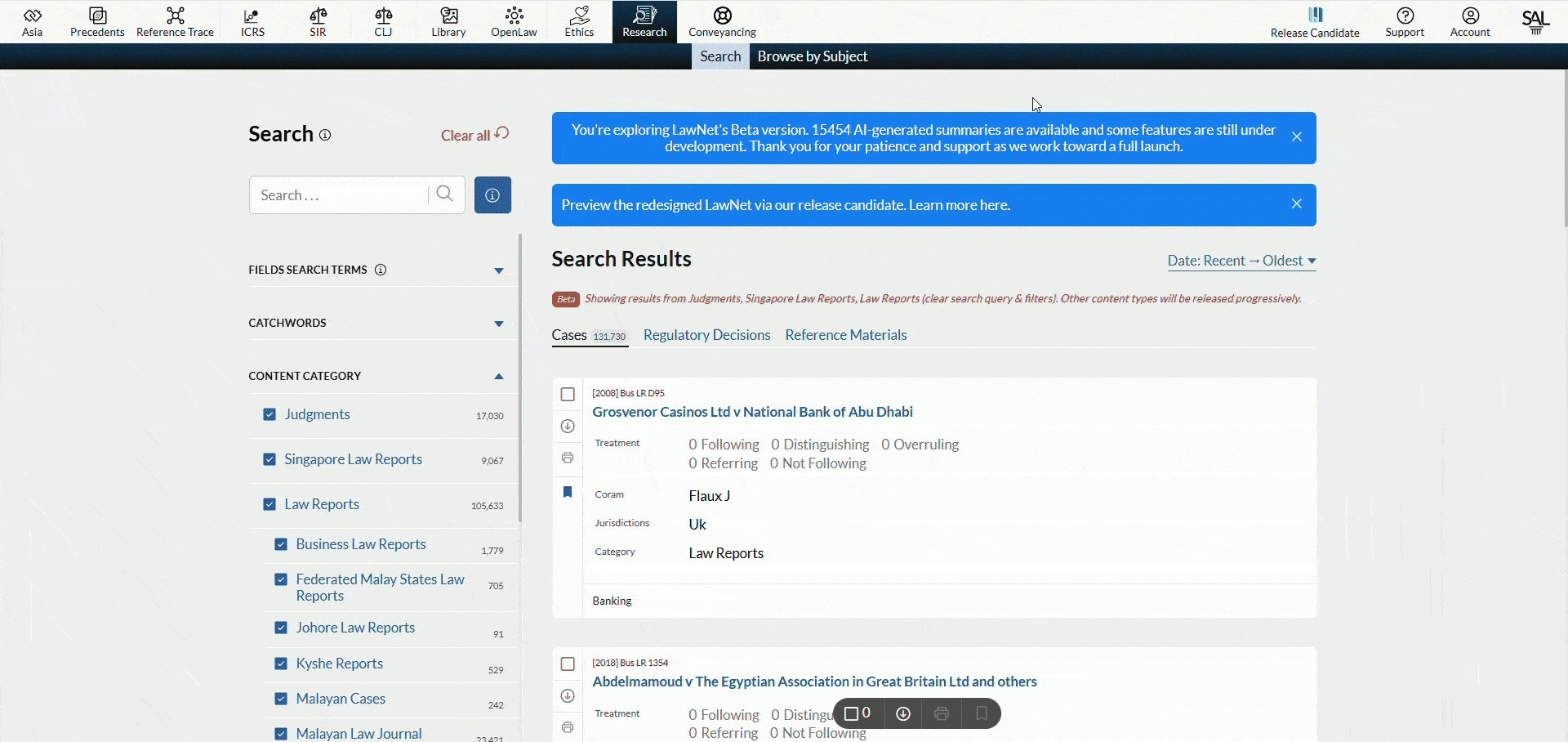The image size is (1568, 742).
Task: Select the Grosvenor Casinos result checkbox
Action: [568, 394]
